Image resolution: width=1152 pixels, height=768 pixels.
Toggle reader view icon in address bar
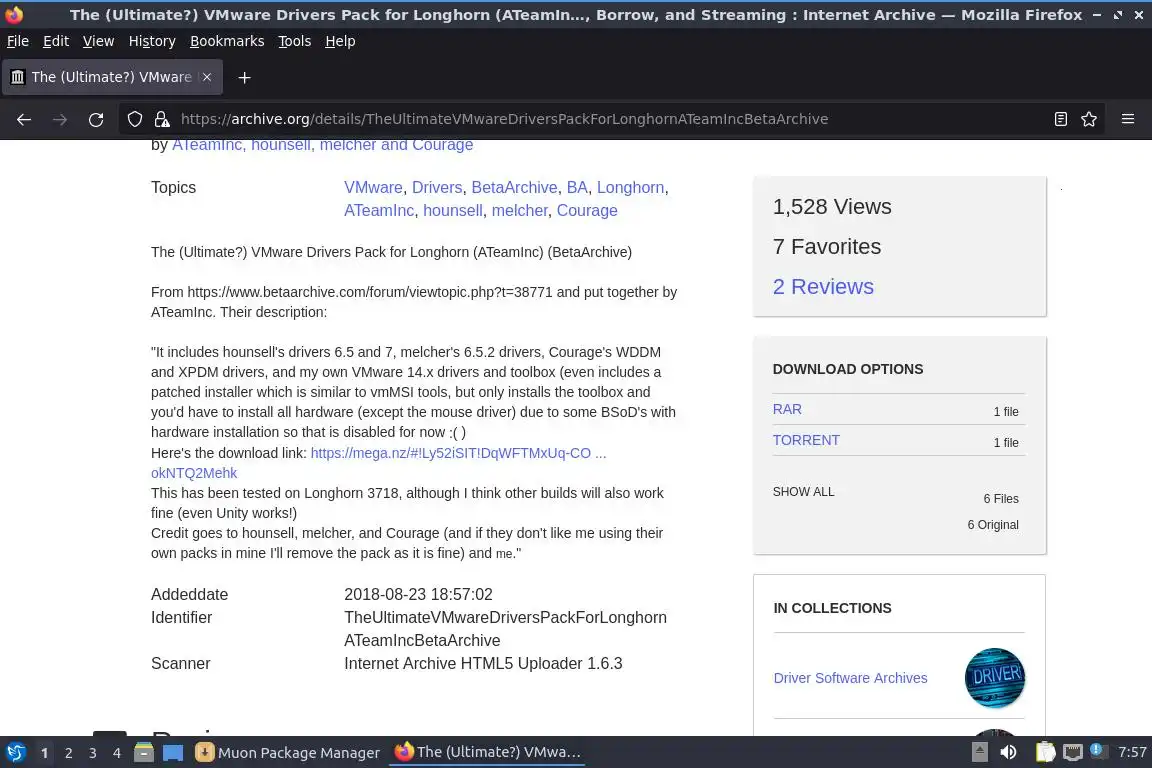pos(1060,119)
